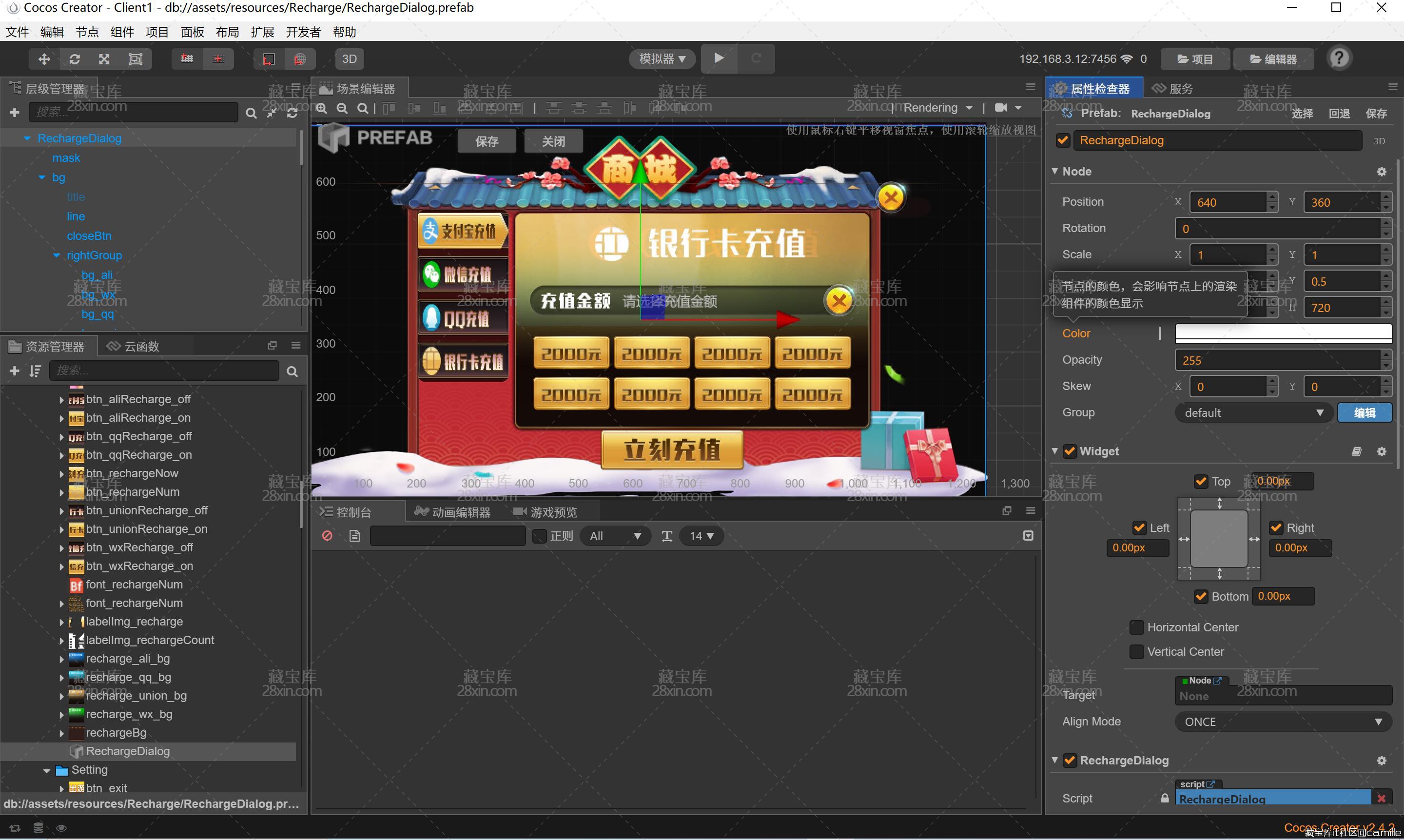
Task: Select the Scale transform tool
Action: click(x=105, y=59)
